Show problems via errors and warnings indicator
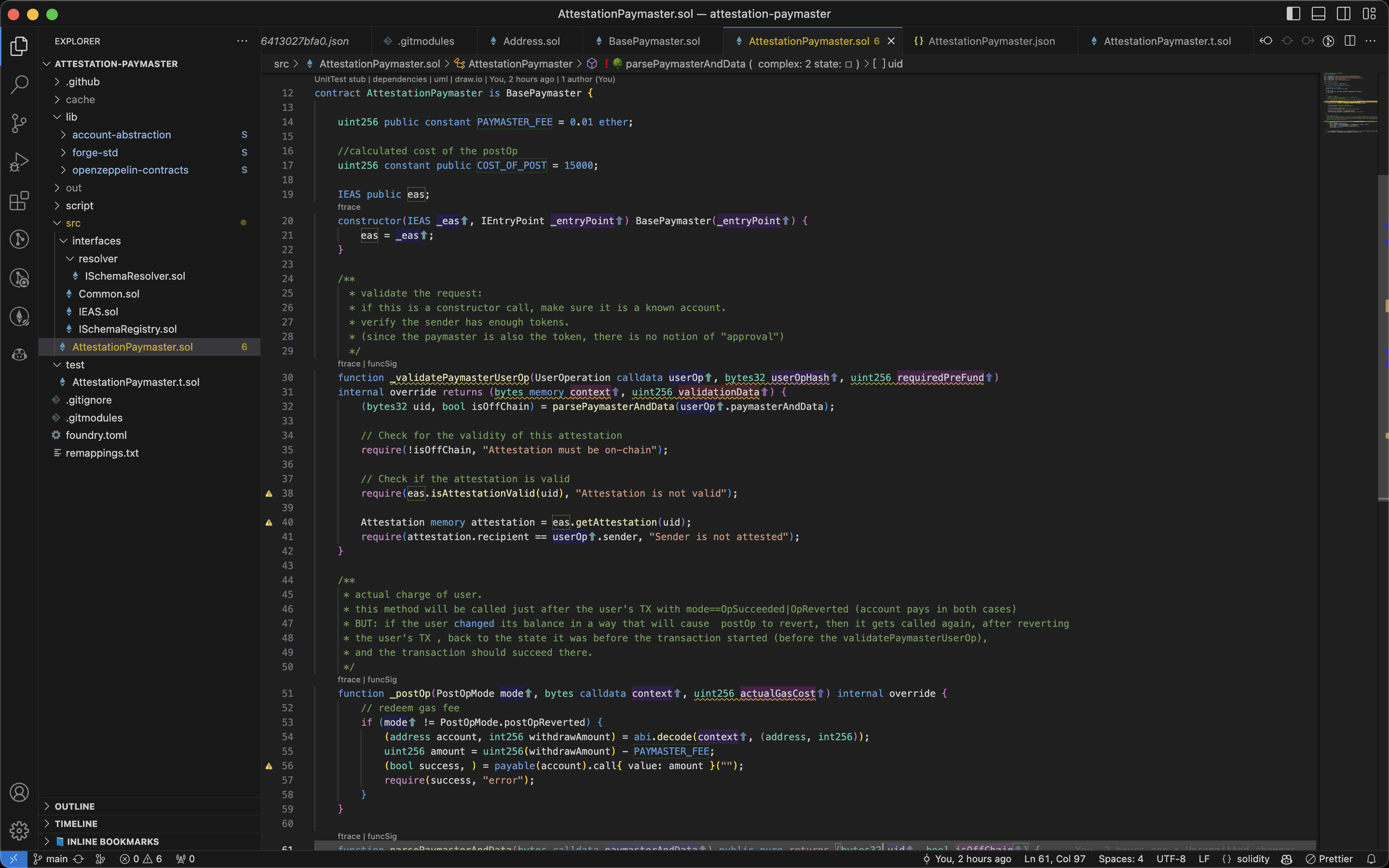This screenshot has width=1389, height=868. [x=141, y=859]
